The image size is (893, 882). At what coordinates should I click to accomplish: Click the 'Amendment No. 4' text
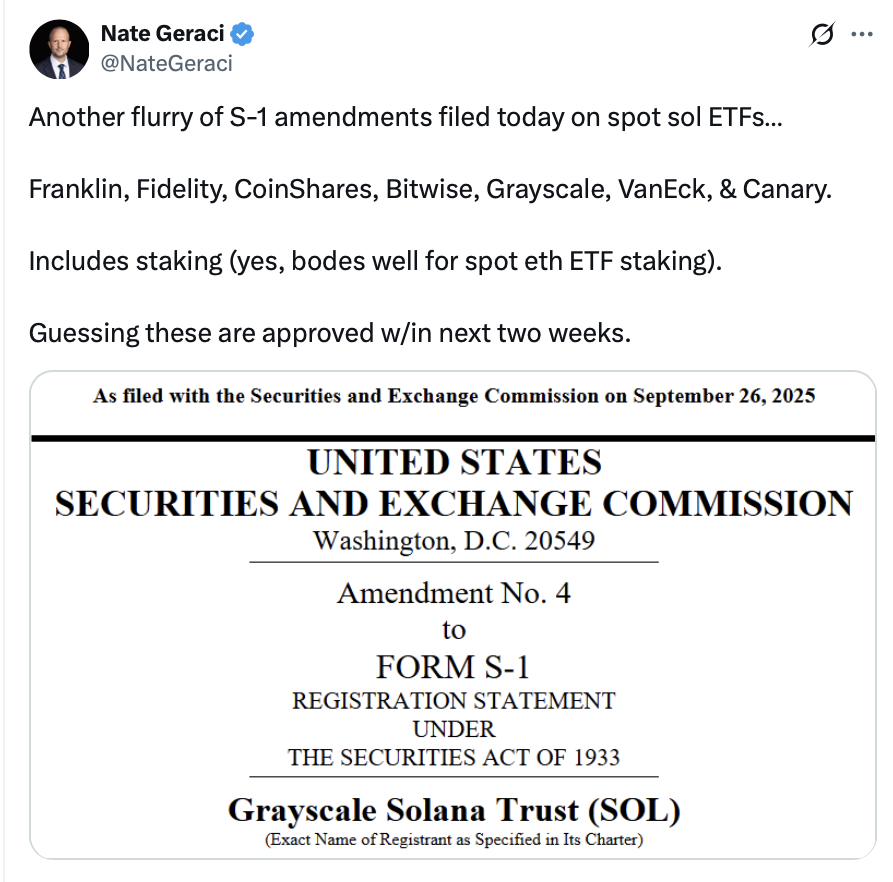(454, 593)
